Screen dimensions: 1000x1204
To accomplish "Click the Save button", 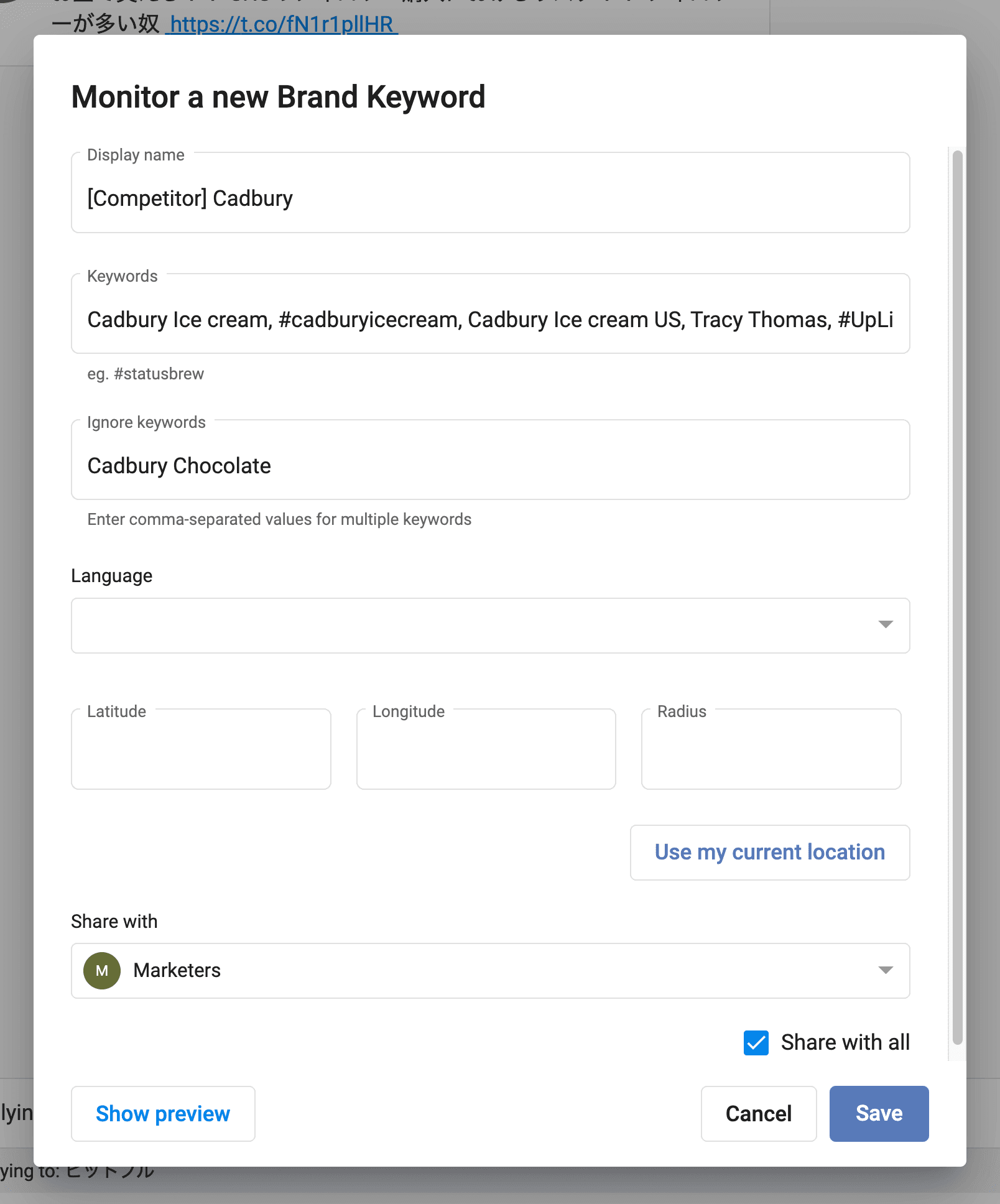I will pos(879,1114).
